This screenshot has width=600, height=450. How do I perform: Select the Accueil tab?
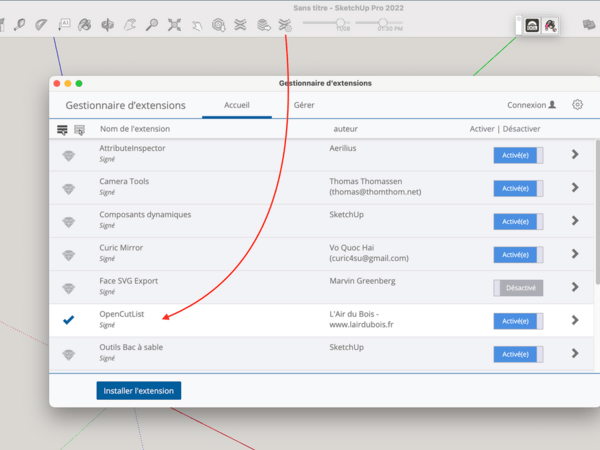[x=237, y=104]
